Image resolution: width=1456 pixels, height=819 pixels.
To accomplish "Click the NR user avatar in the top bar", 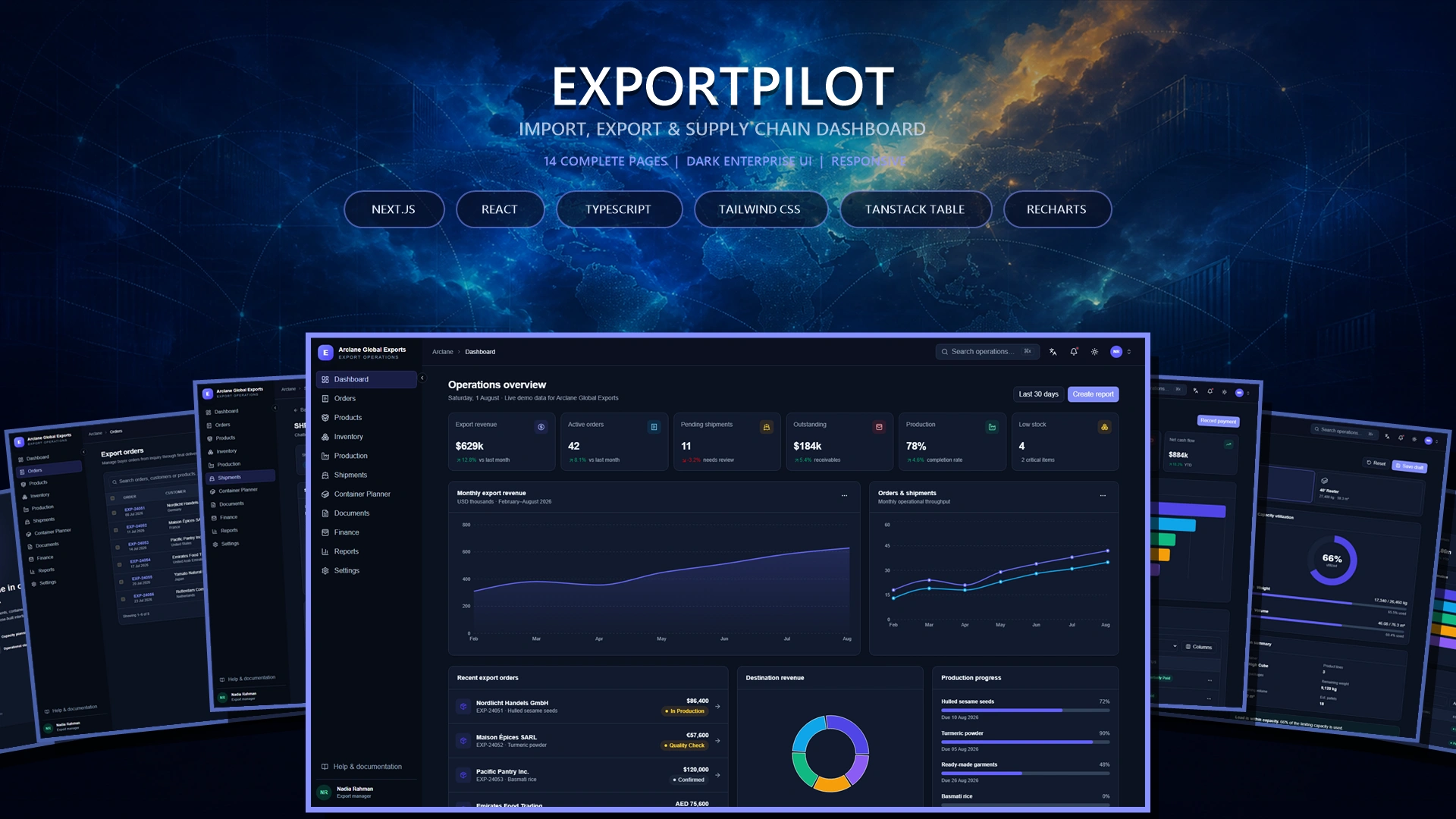I will click(1116, 352).
